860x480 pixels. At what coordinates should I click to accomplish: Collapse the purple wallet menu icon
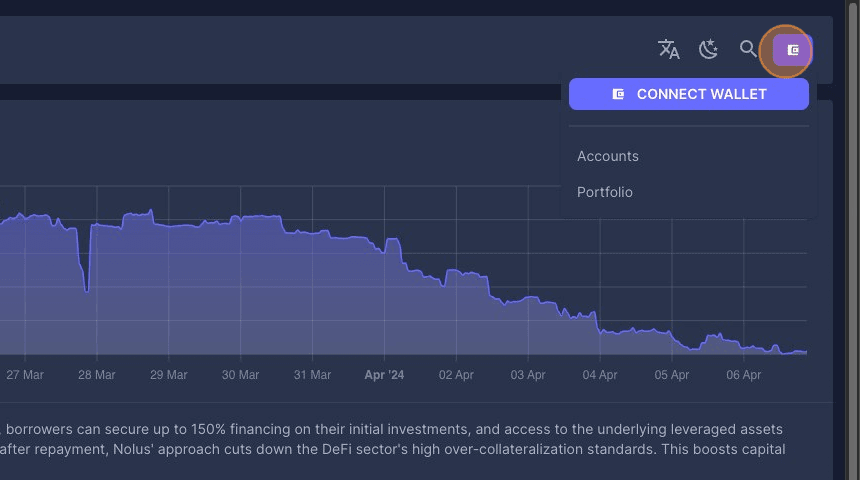pos(792,49)
